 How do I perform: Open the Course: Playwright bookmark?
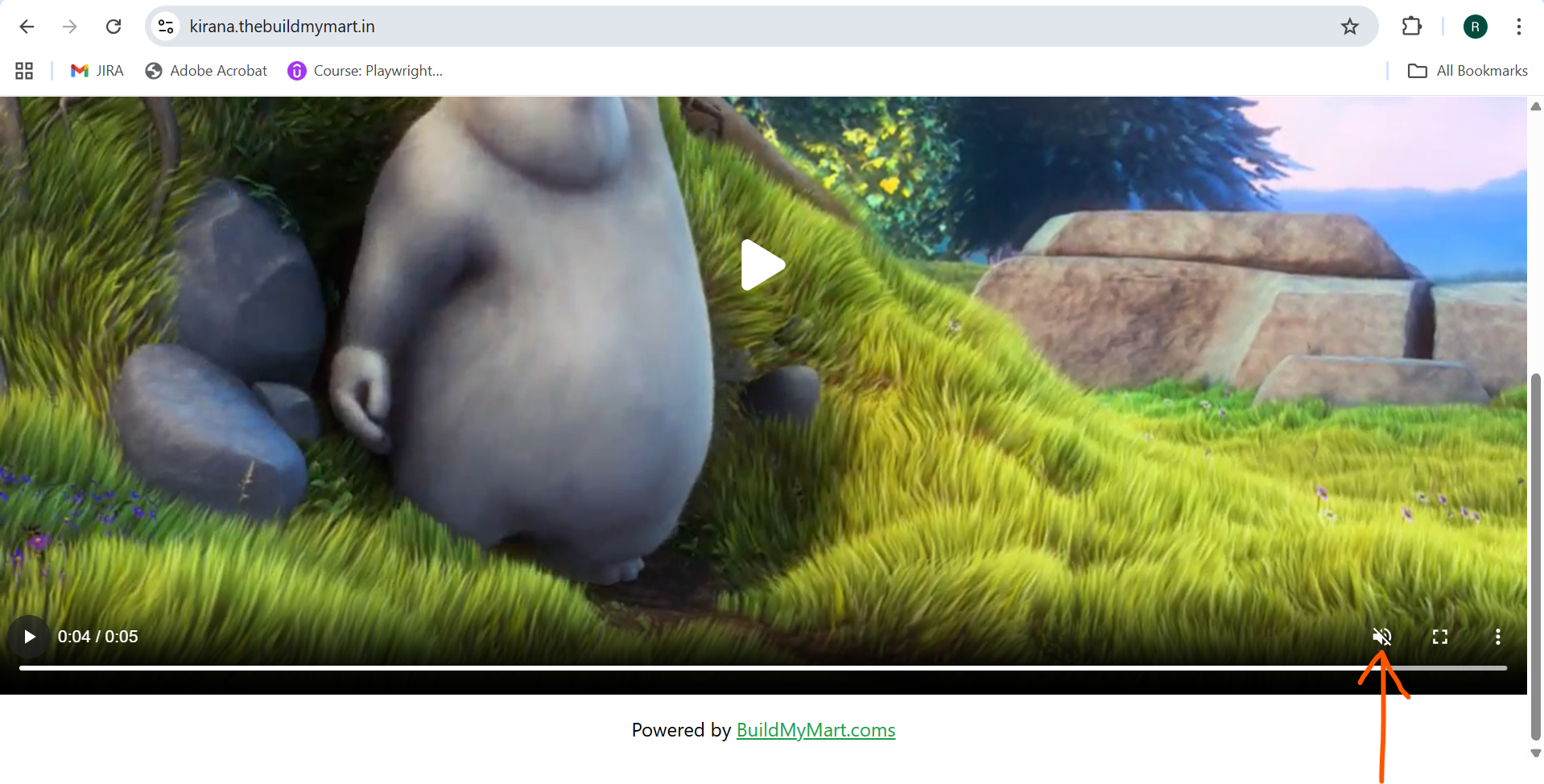365,71
